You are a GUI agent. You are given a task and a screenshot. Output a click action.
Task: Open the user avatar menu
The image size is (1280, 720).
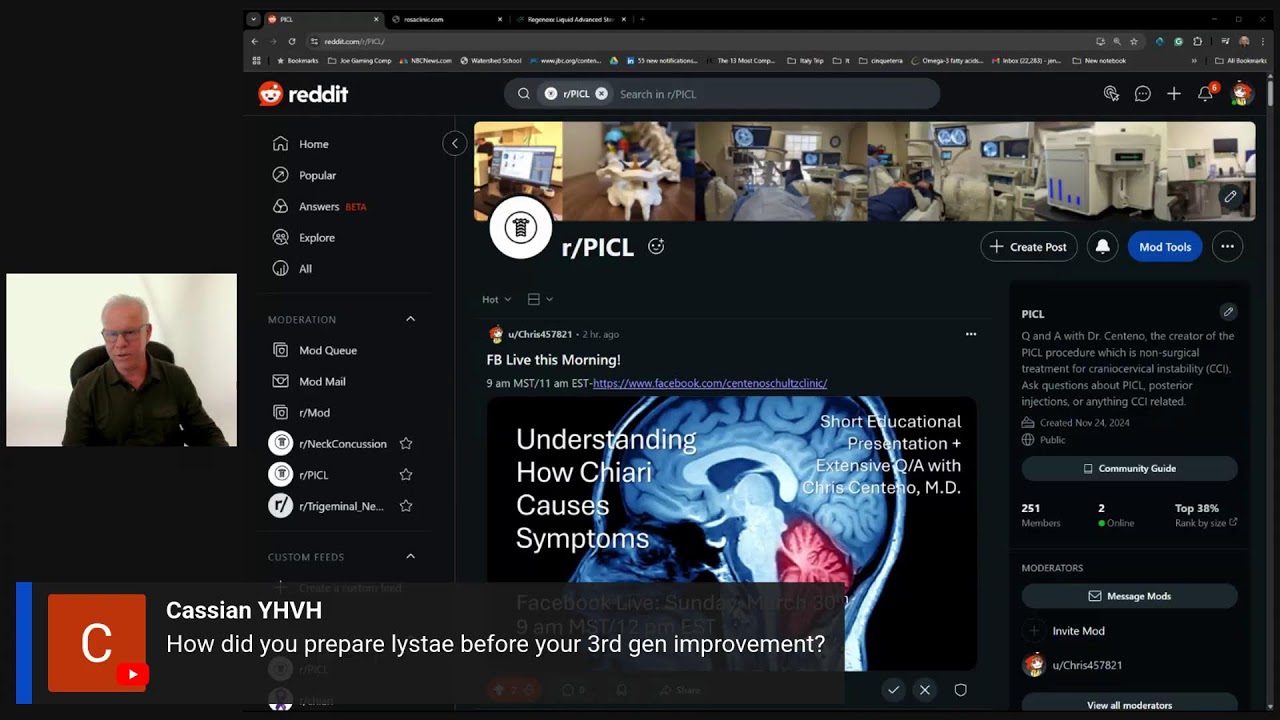(1241, 94)
